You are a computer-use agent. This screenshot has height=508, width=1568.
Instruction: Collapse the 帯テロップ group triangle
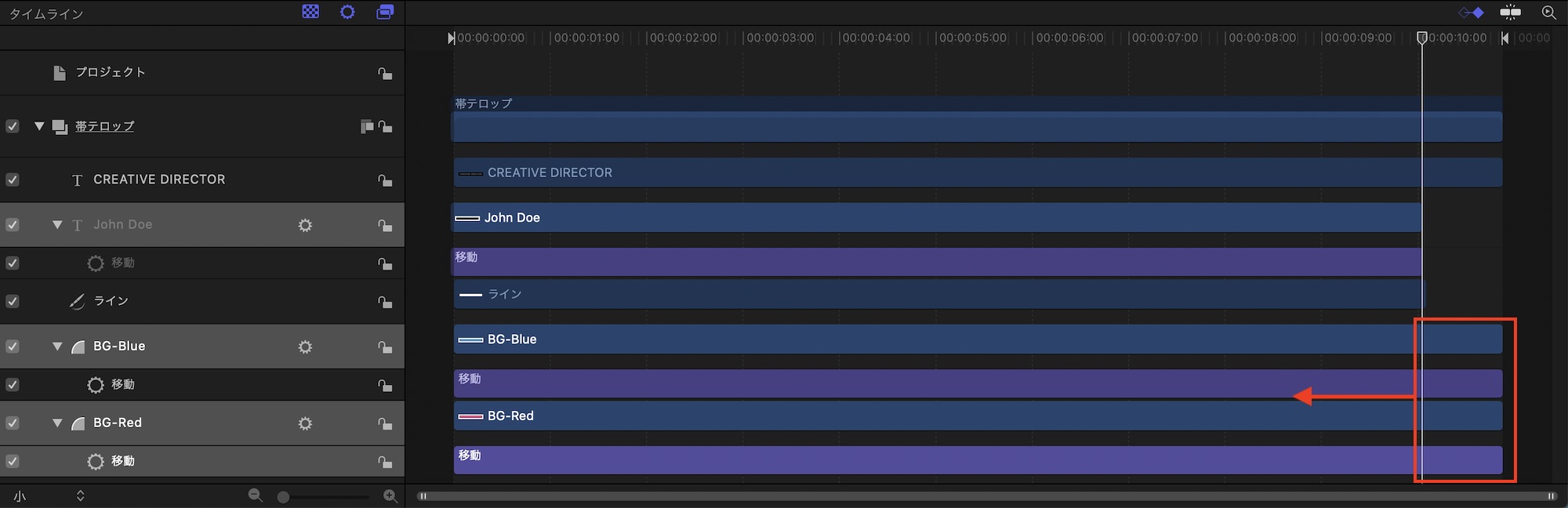[39, 126]
